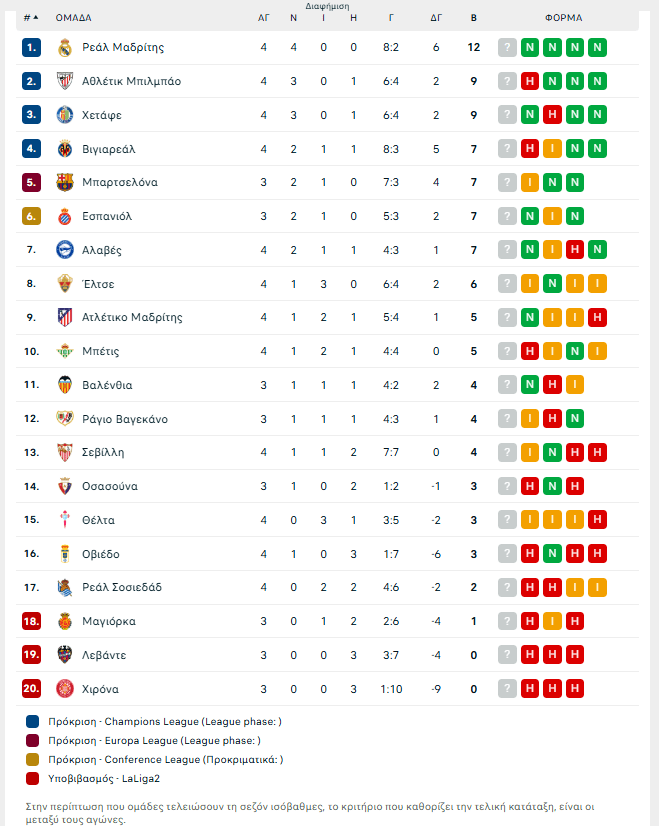Click the Girona crest in last place

point(65,689)
